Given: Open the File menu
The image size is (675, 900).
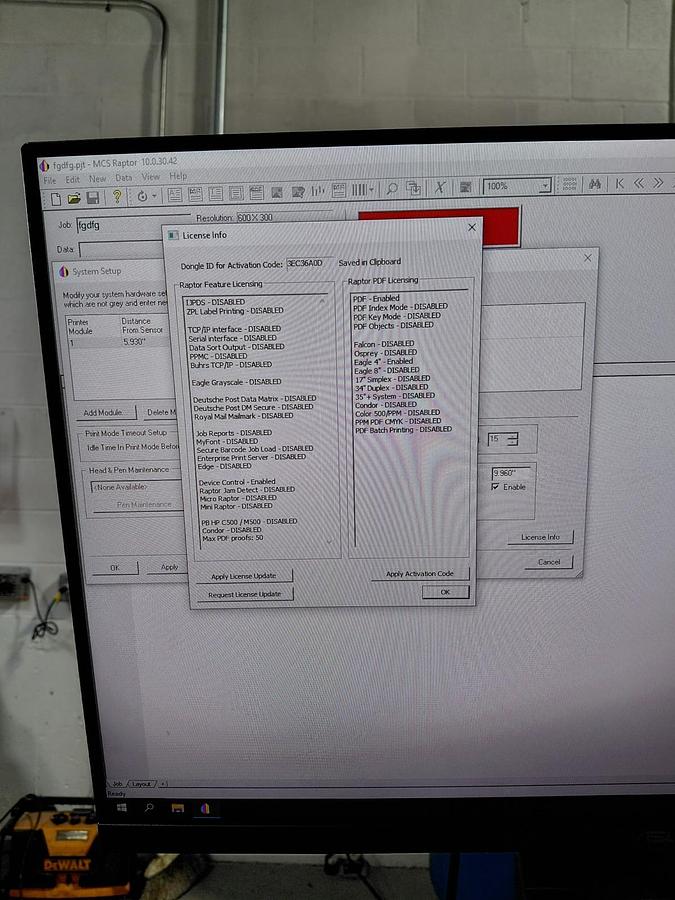Looking at the screenshot, I should [x=50, y=180].
